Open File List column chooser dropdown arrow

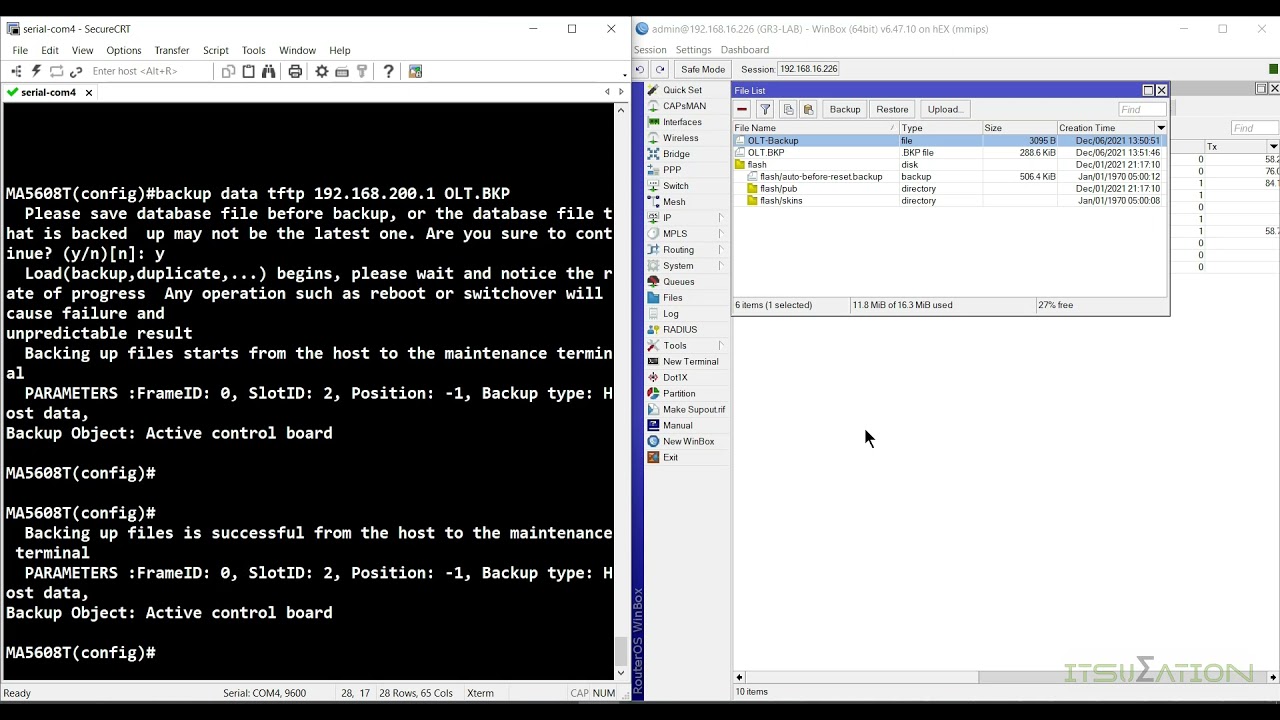1161,128
